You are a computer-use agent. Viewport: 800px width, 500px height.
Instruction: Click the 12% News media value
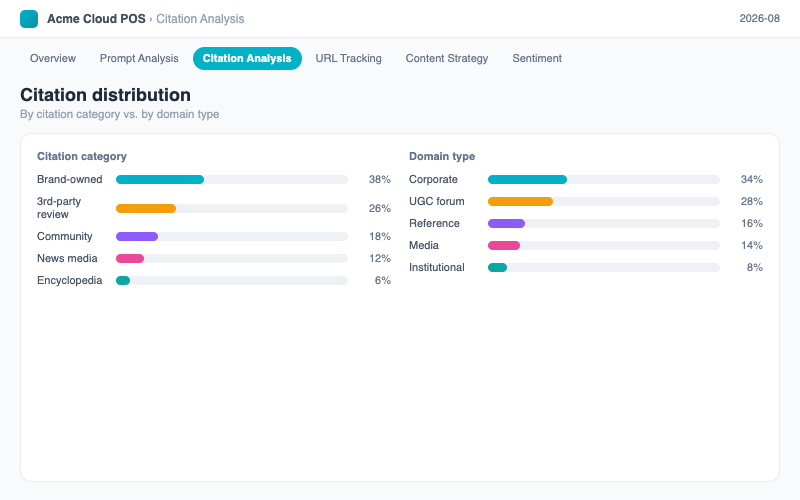point(380,258)
